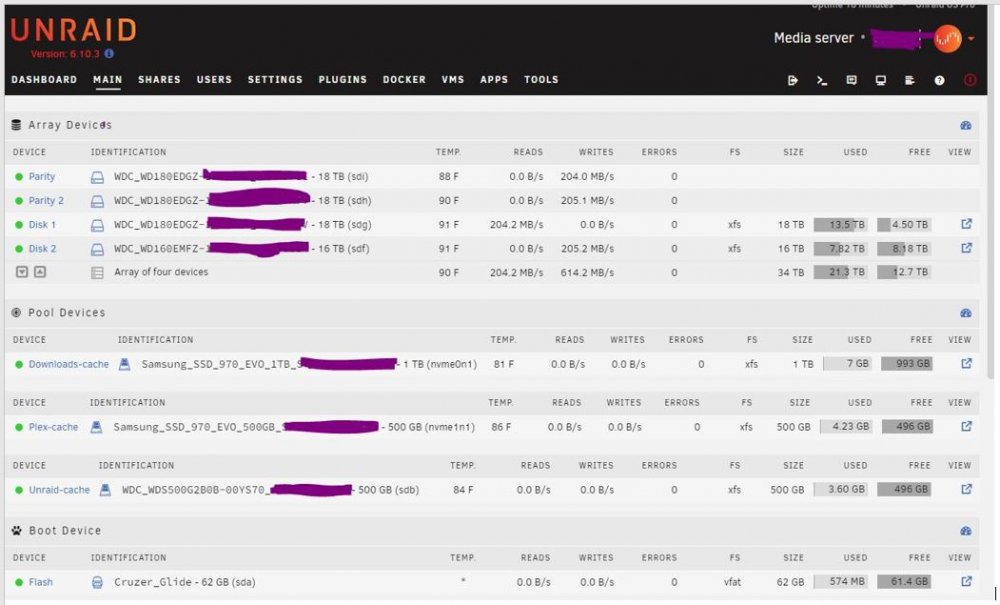Click the Disk 1 green status indicator
The width and height of the screenshot is (1000, 605).
pos(19,225)
